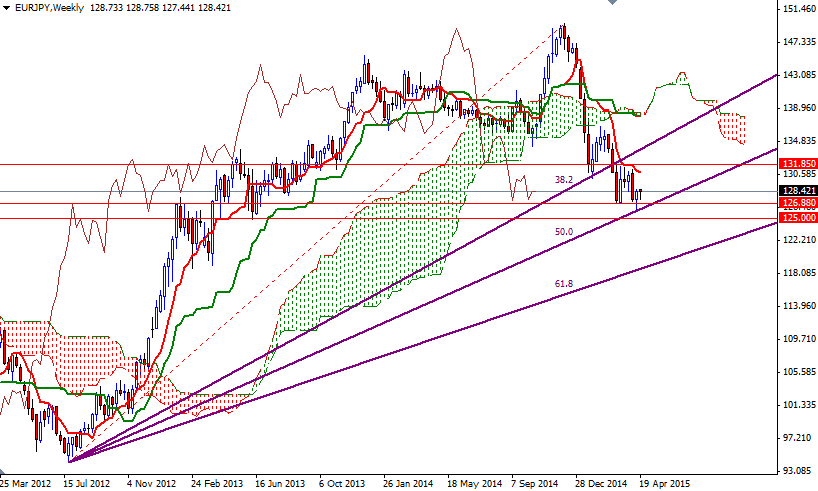This screenshot has width=818, height=491.
Task: Click the 50.0 Fibonacci fan label
Action: 564,232
